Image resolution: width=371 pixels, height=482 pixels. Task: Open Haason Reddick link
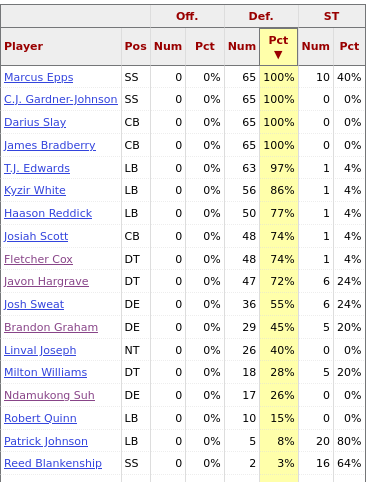pyautogui.click(x=48, y=213)
